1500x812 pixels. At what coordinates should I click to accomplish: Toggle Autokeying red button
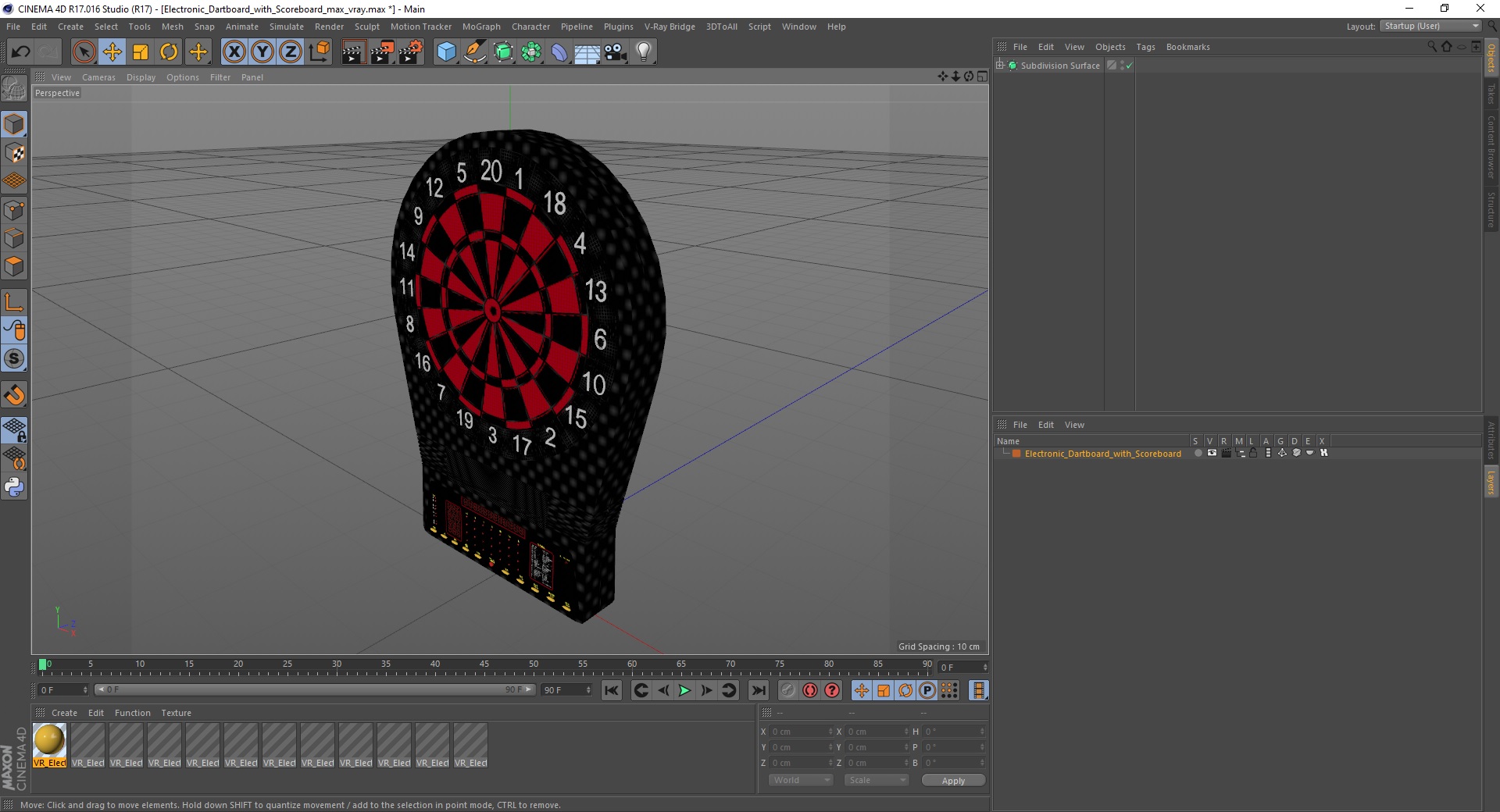810,690
